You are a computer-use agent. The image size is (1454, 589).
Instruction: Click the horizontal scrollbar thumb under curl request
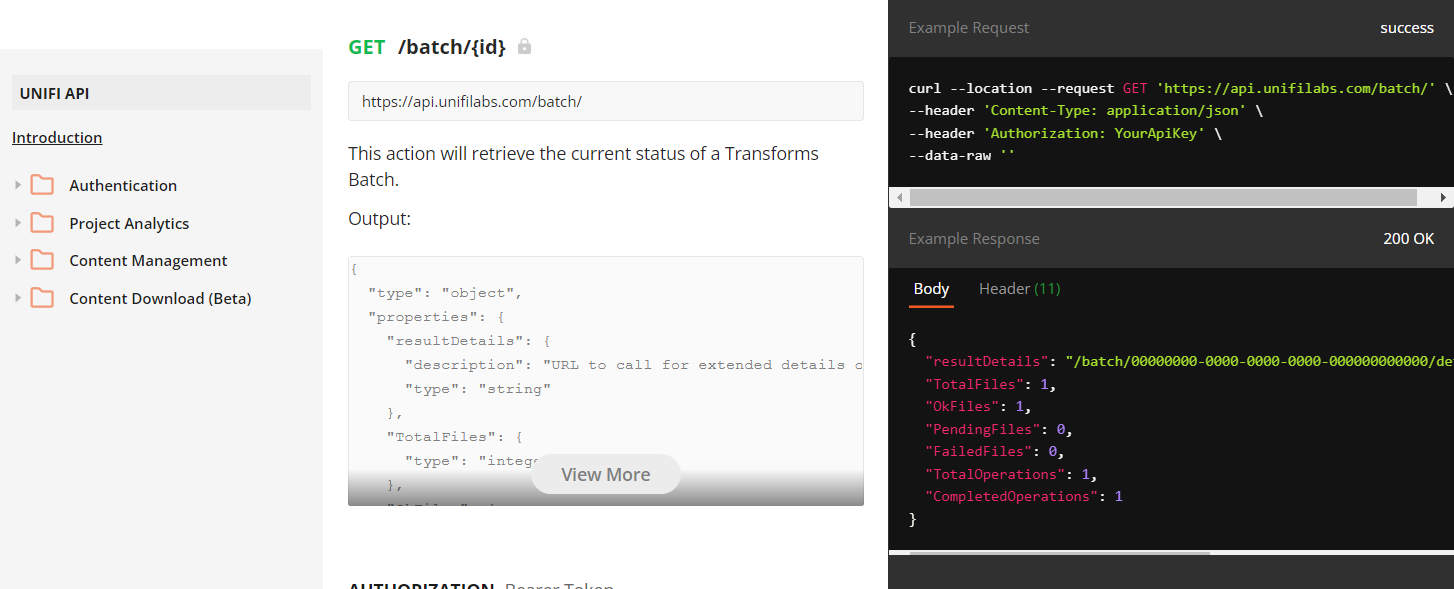[x=1160, y=198]
